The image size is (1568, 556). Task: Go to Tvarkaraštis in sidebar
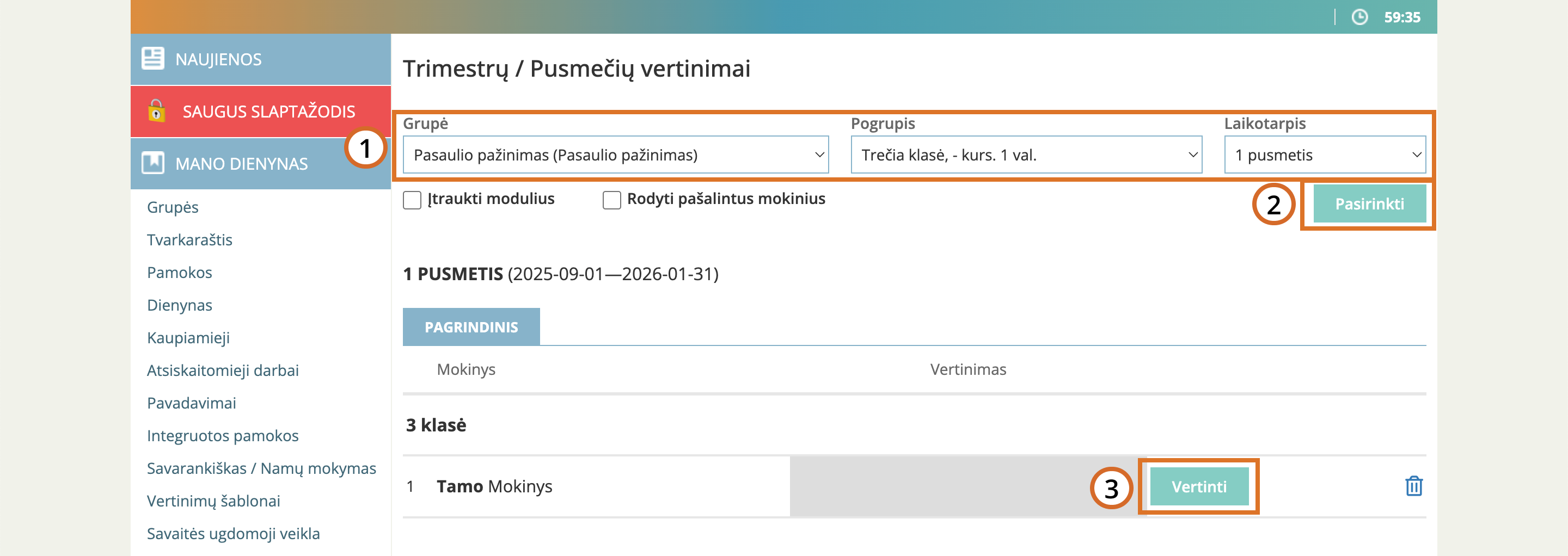tap(189, 240)
